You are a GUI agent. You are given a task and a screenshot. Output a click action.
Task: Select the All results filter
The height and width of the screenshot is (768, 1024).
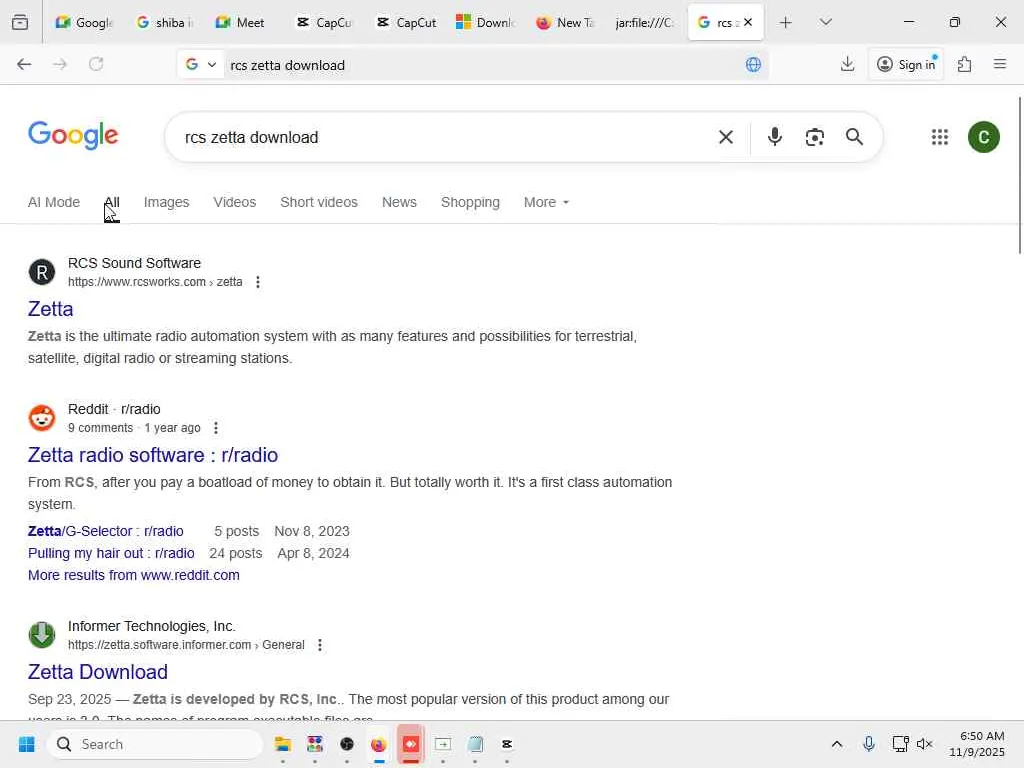(112, 202)
